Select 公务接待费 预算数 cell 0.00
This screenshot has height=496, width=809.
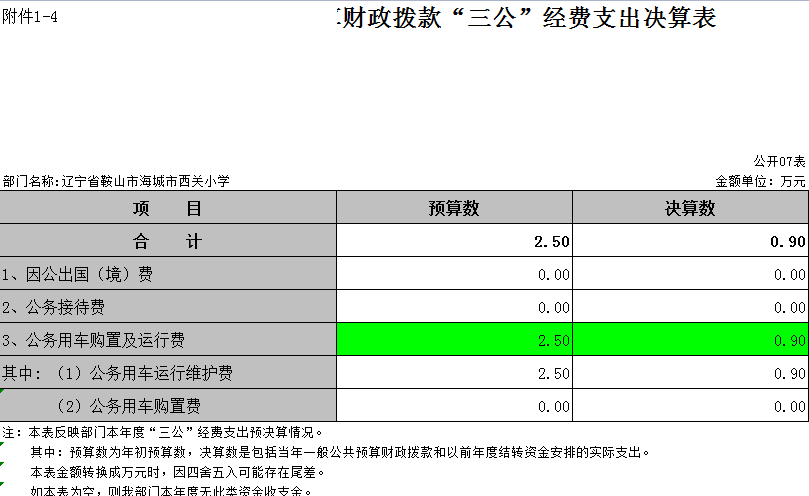pyautogui.click(x=454, y=307)
